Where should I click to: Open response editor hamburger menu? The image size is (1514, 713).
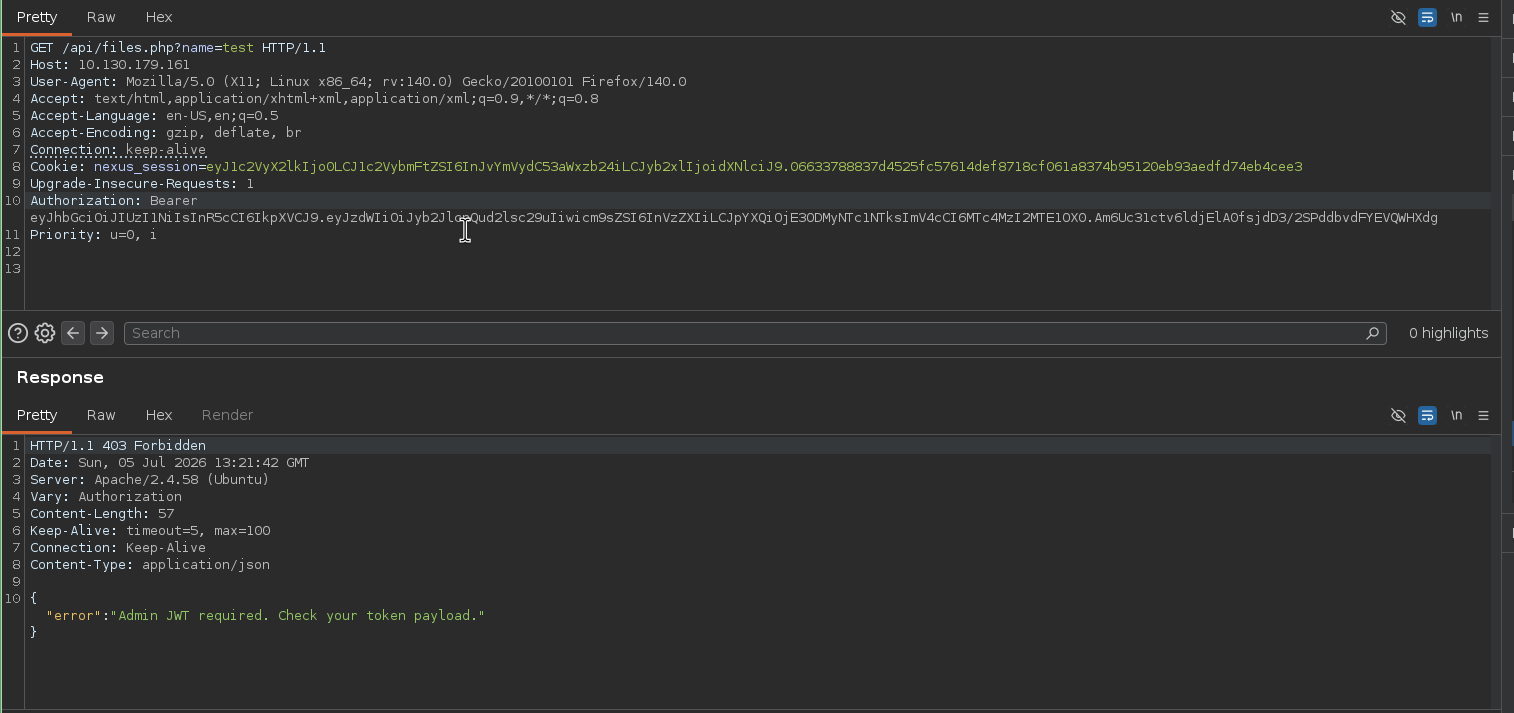pyautogui.click(x=1484, y=415)
